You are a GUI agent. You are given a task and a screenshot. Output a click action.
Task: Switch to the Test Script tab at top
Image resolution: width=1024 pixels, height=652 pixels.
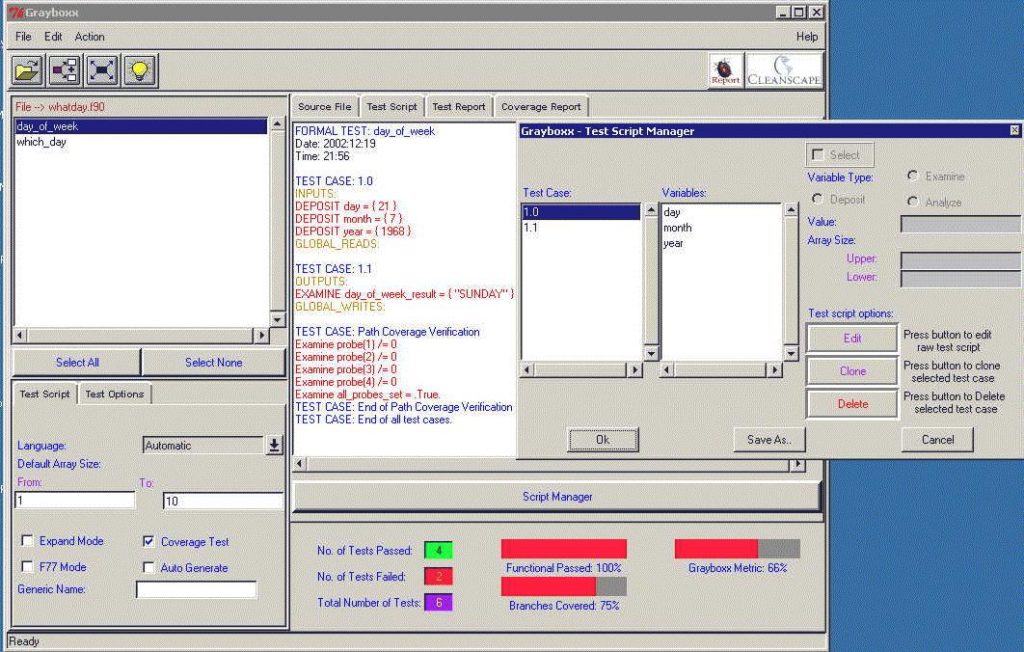tap(391, 106)
